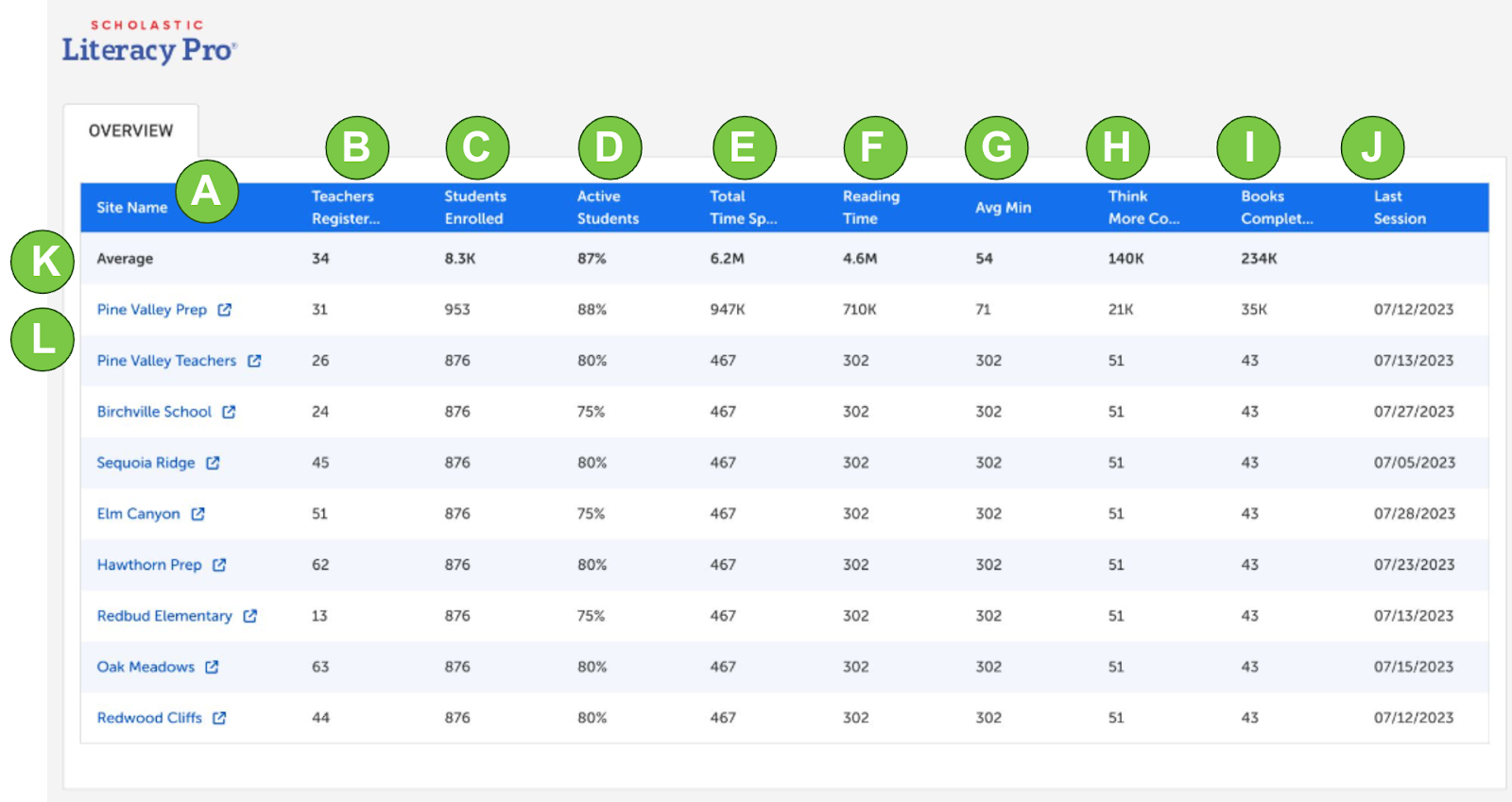Click the external link icon for Birchville School
The height and width of the screenshot is (802, 1512).
229,412
